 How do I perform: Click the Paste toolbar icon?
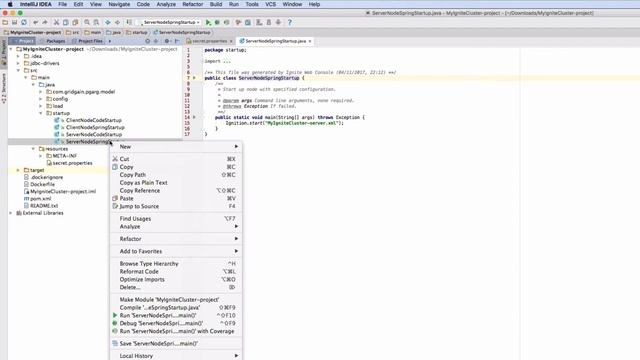(75, 22)
